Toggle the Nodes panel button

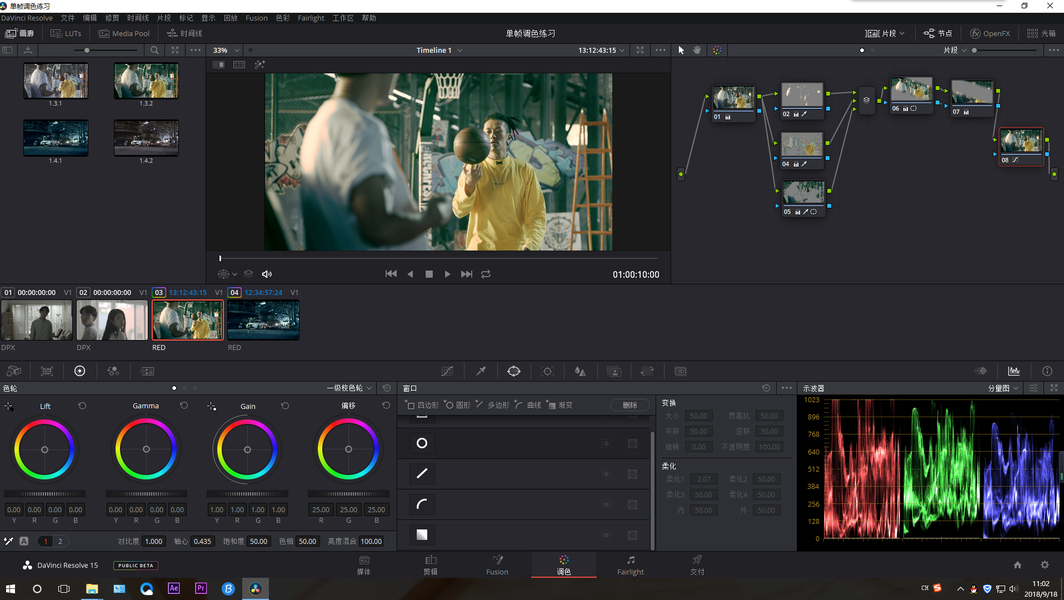point(938,33)
